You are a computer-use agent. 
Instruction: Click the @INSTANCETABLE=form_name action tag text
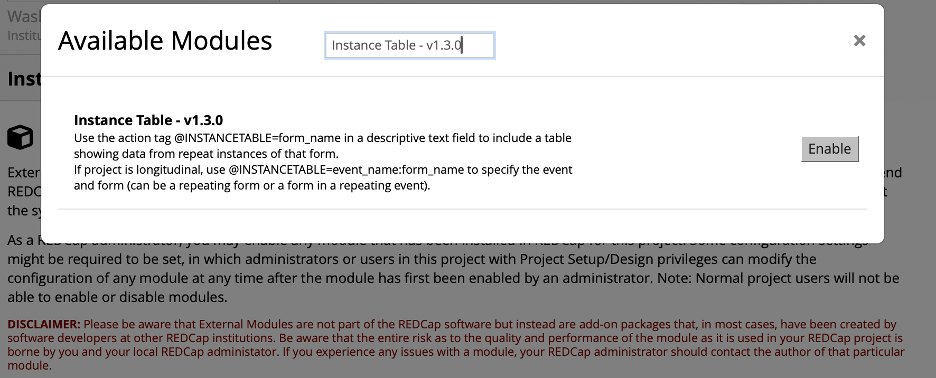click(257, 139)
